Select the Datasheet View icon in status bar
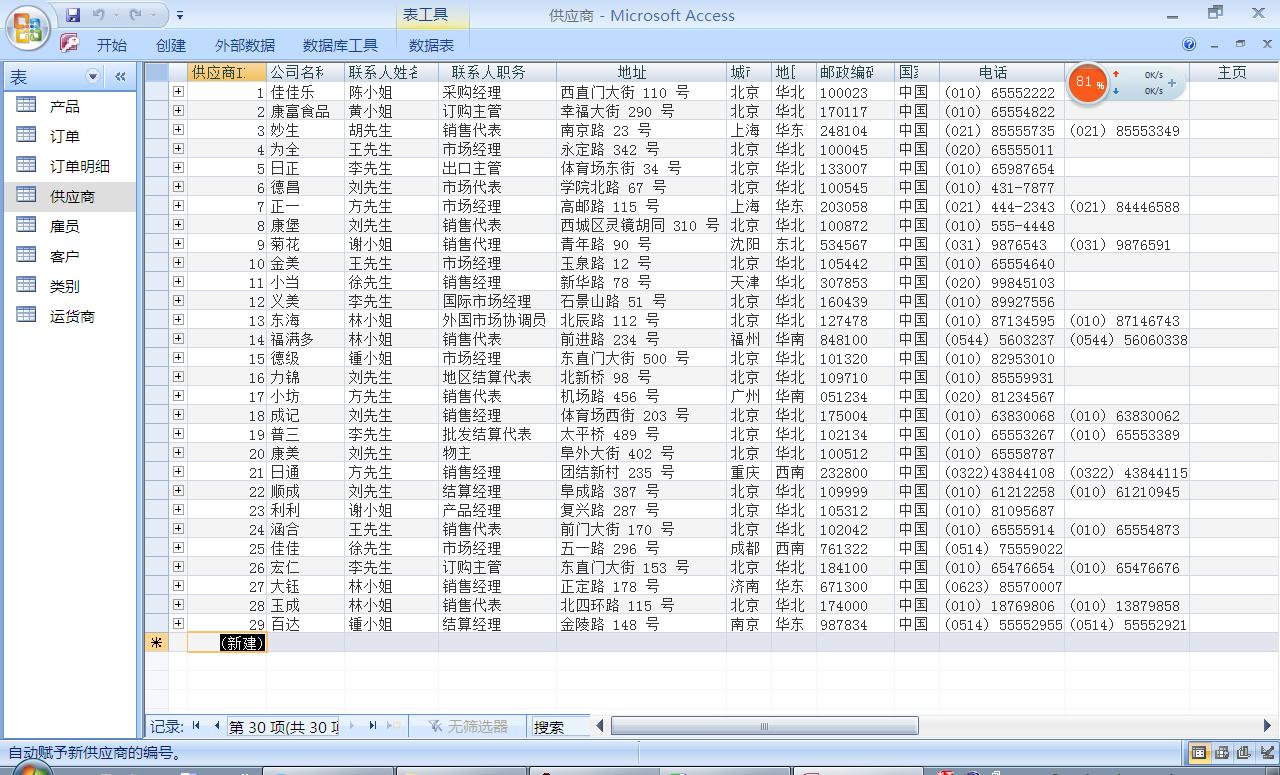This screenshot has width=1280, height=775. point(1197,753)
